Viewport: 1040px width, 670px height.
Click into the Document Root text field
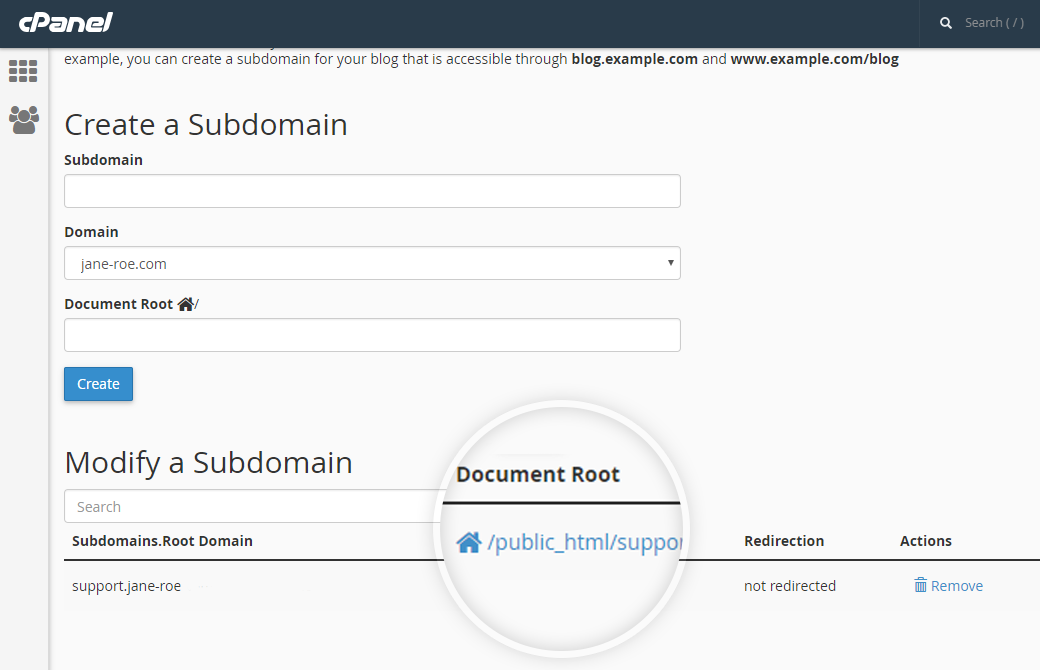coord(372,335)
